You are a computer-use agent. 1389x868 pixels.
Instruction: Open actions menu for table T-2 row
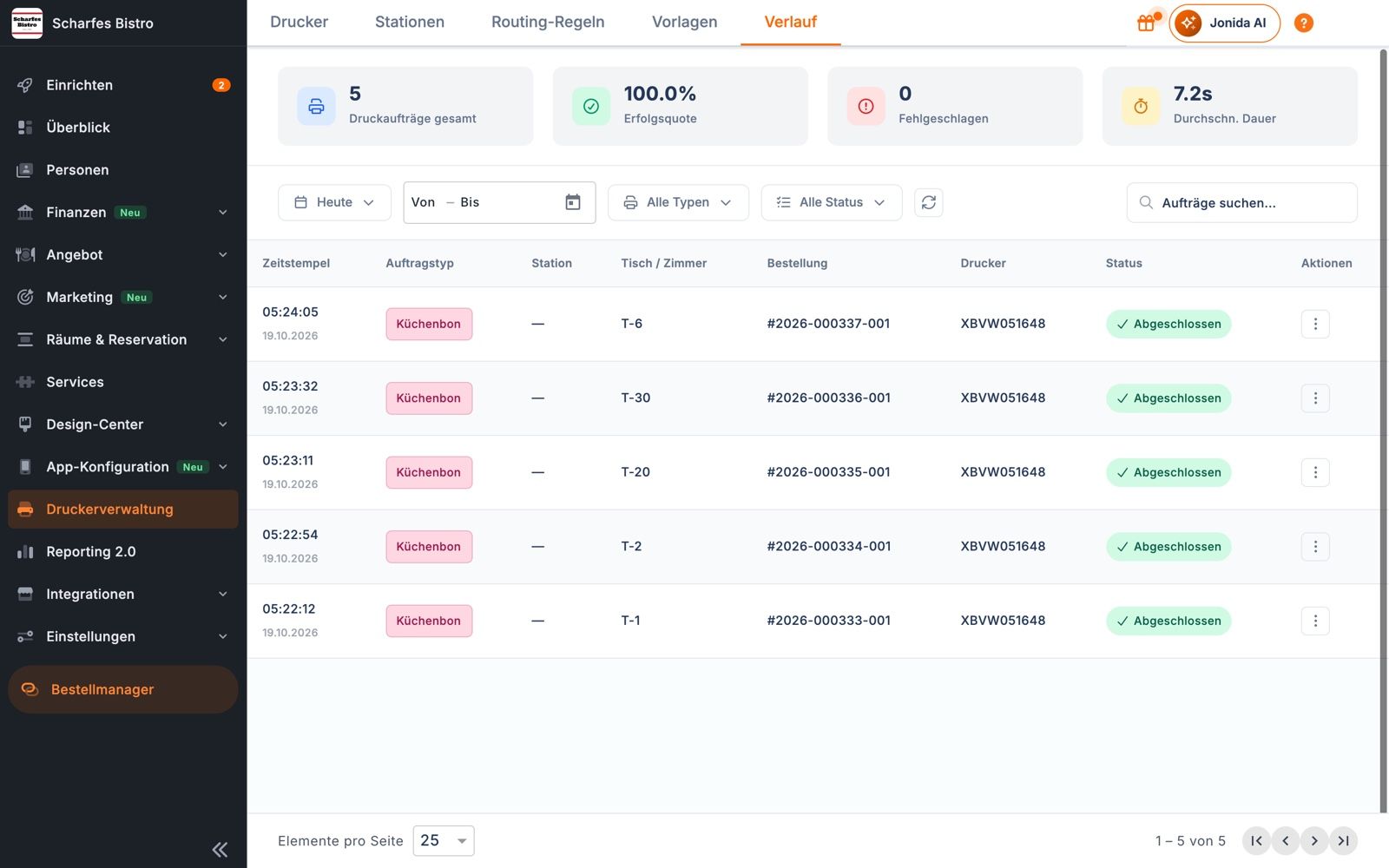click(x=1315, y=546)
